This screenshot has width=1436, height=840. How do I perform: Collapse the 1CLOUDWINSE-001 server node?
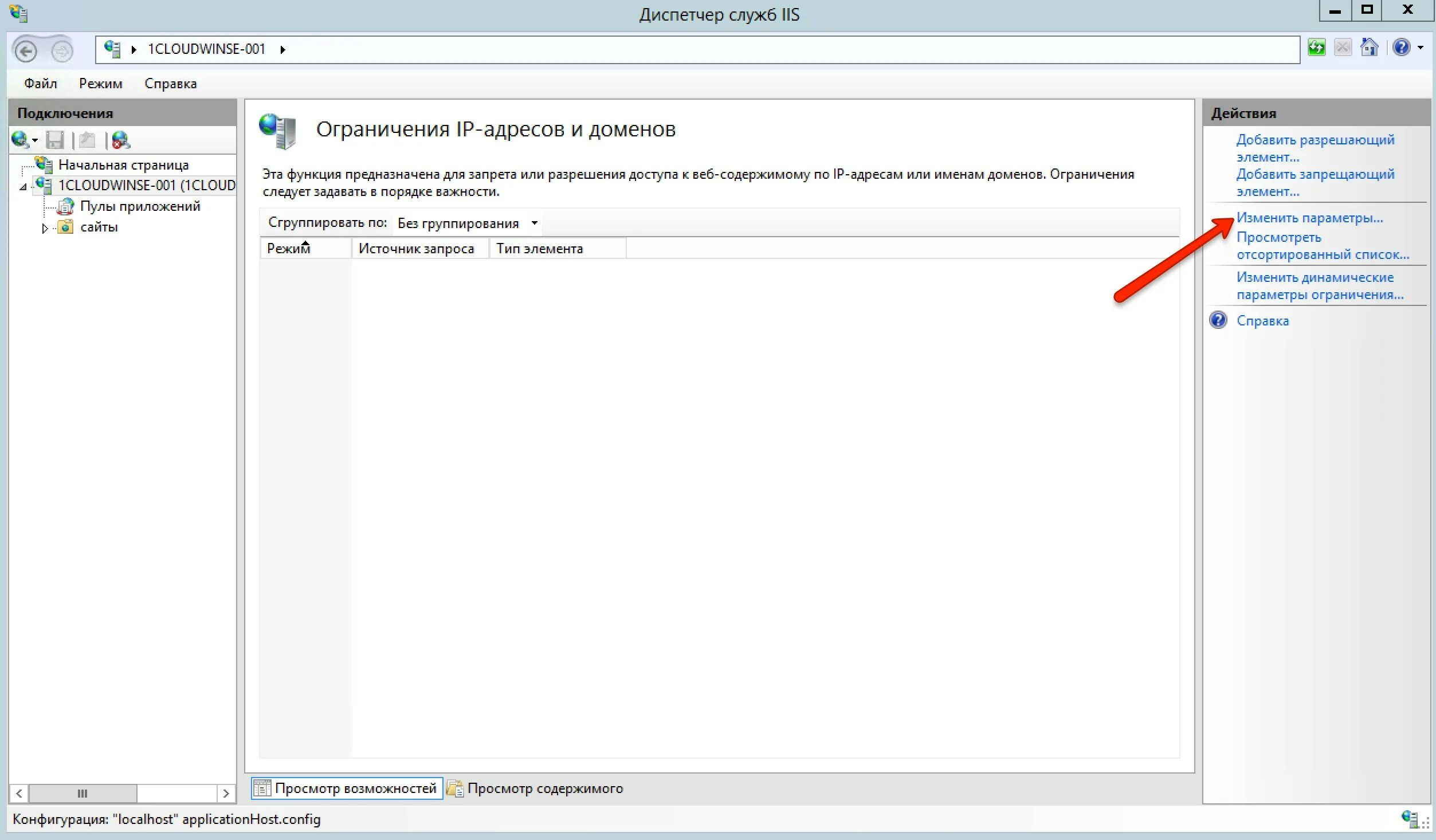(23, 187)
